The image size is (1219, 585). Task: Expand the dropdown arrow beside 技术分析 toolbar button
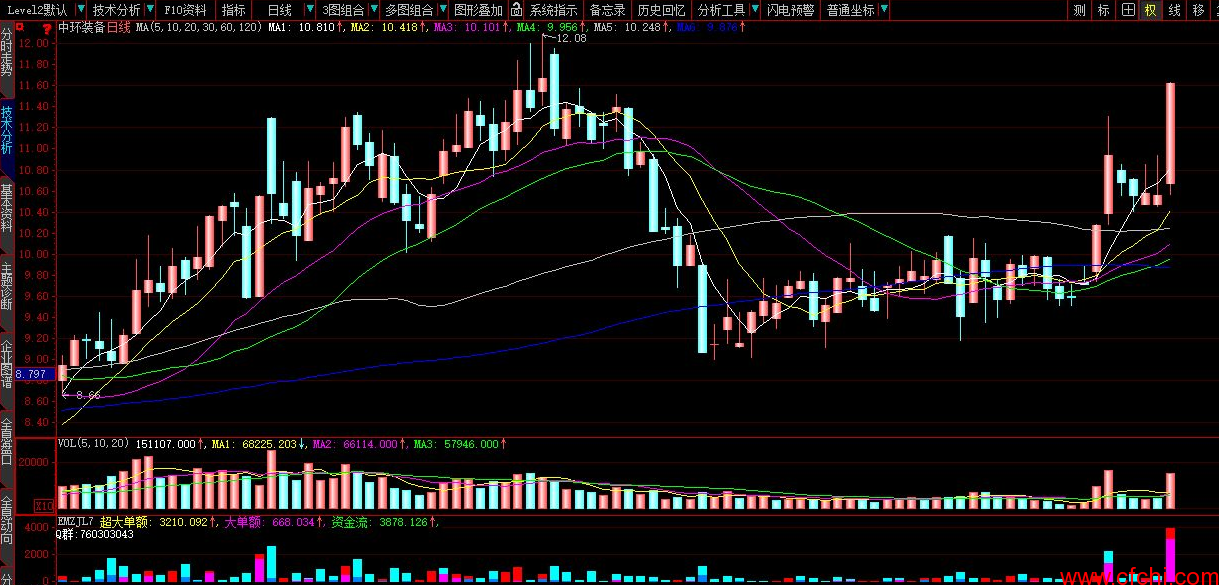151,10
